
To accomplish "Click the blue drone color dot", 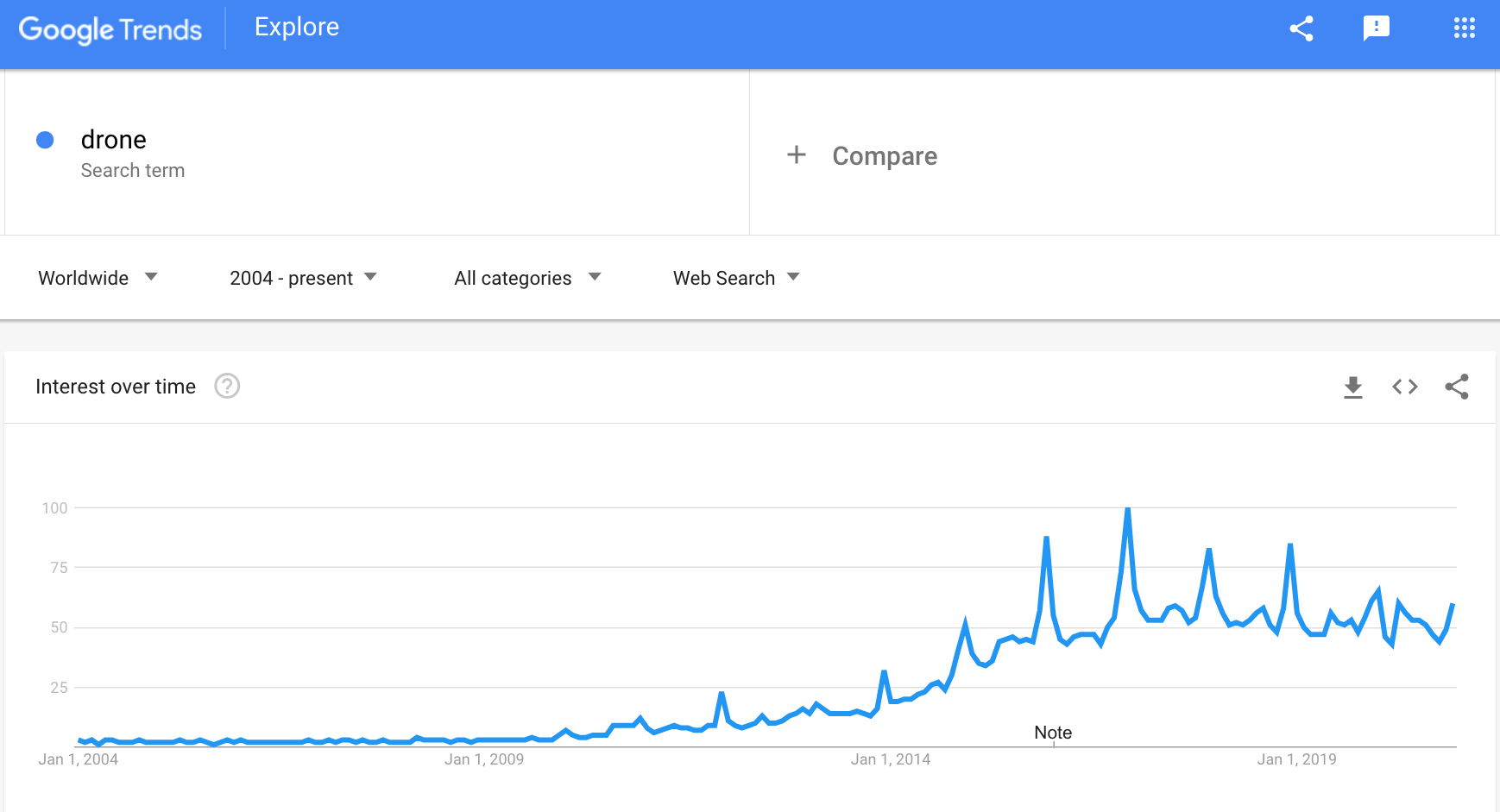I will (x=45, y=140).
